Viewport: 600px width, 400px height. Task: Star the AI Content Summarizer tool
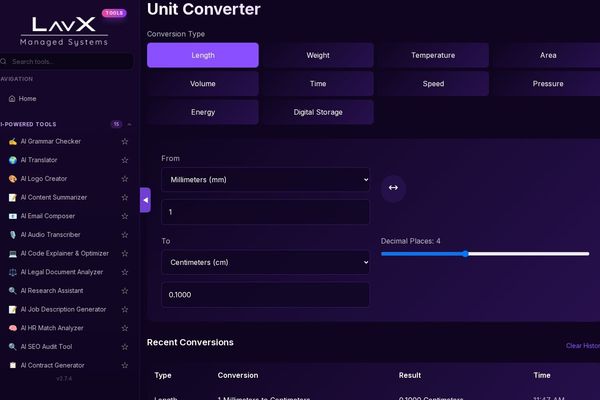(125, 198)
